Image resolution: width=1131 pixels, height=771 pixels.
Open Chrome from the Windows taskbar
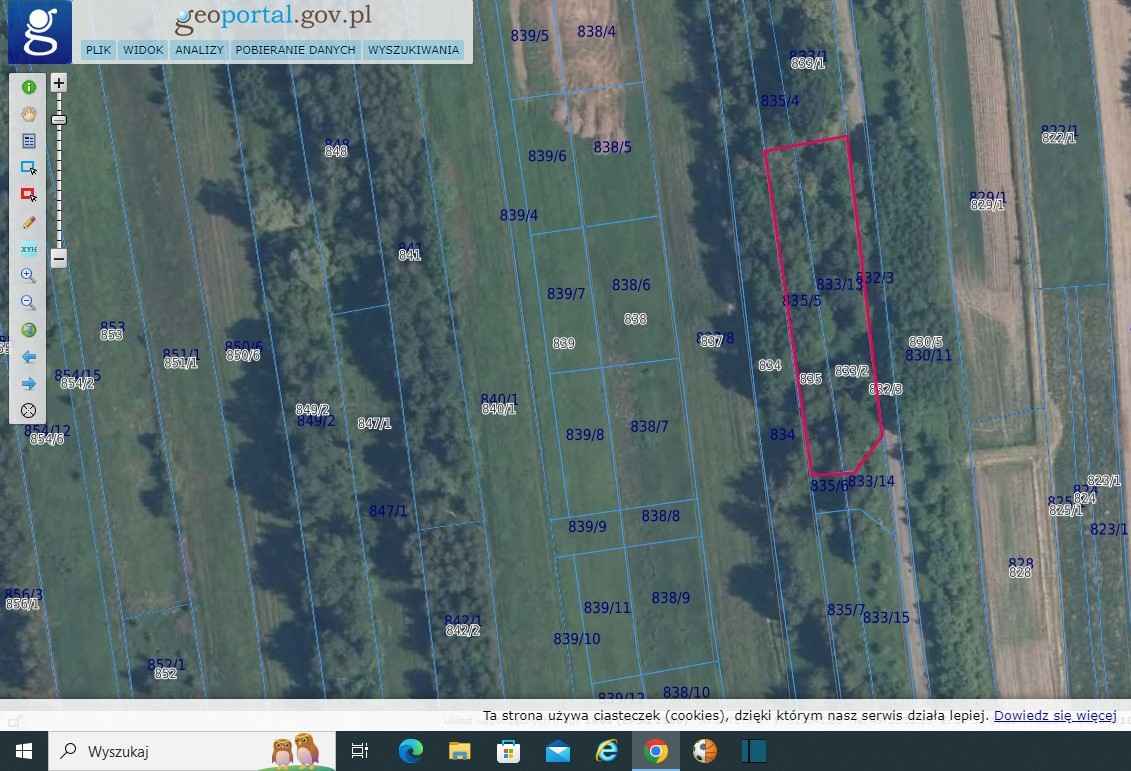tap(655, 750)
